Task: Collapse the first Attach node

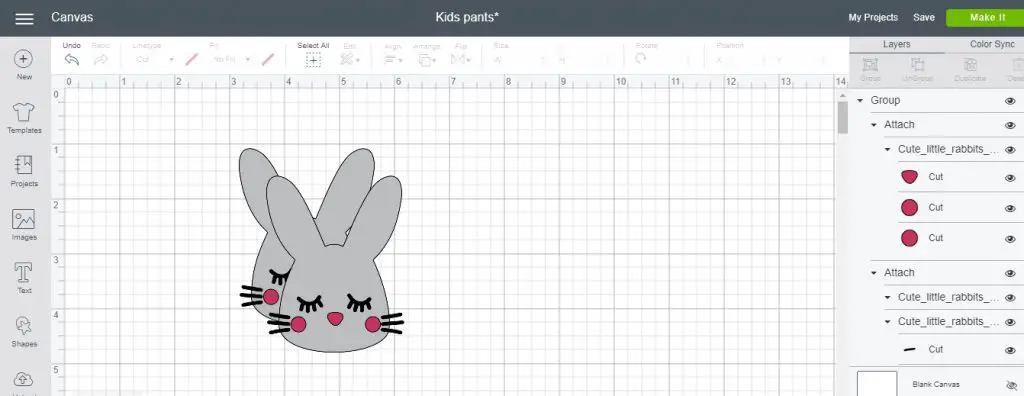Action: pos(874,125)
